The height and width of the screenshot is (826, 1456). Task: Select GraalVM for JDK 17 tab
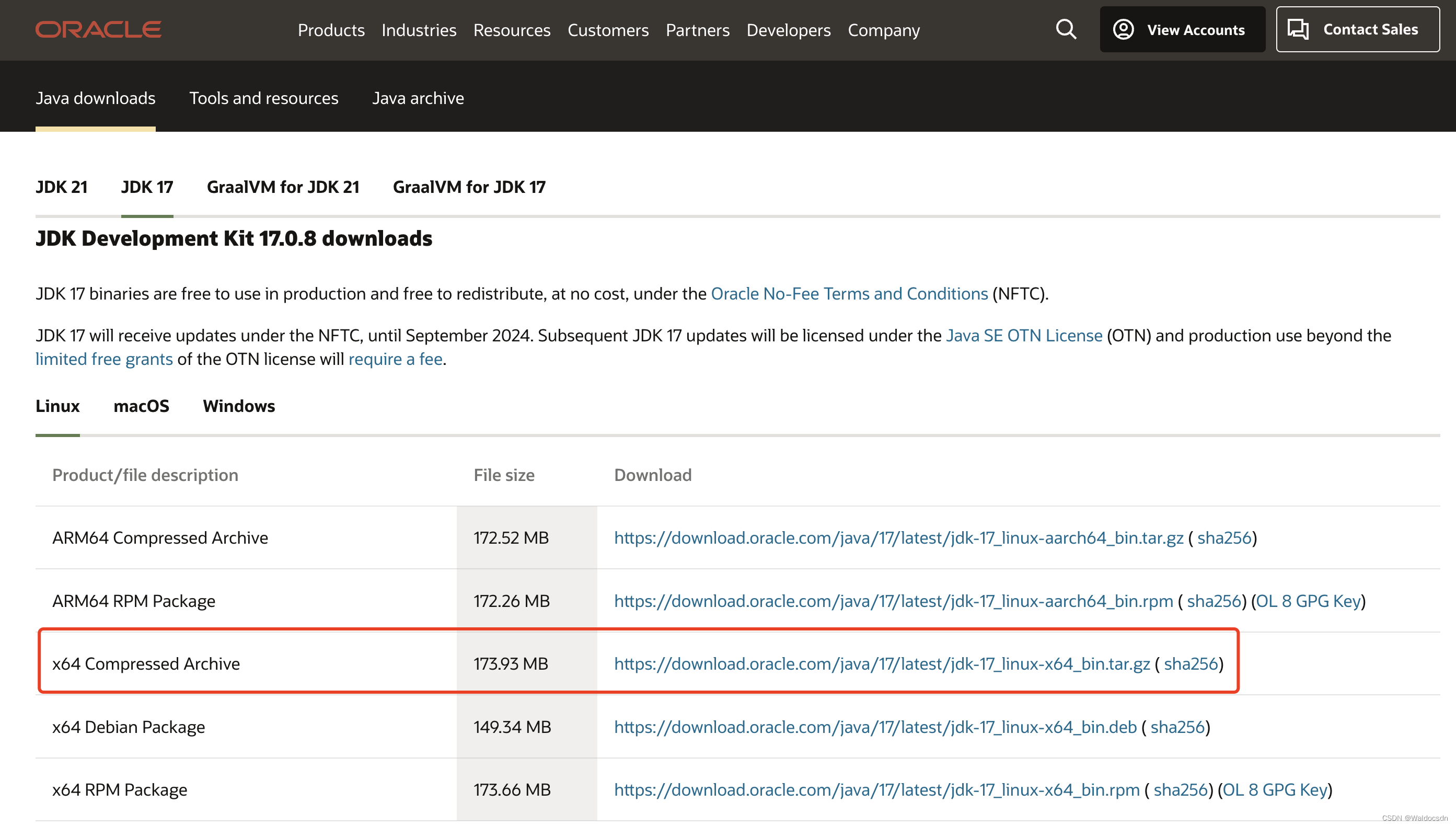(x=469, y=187)
